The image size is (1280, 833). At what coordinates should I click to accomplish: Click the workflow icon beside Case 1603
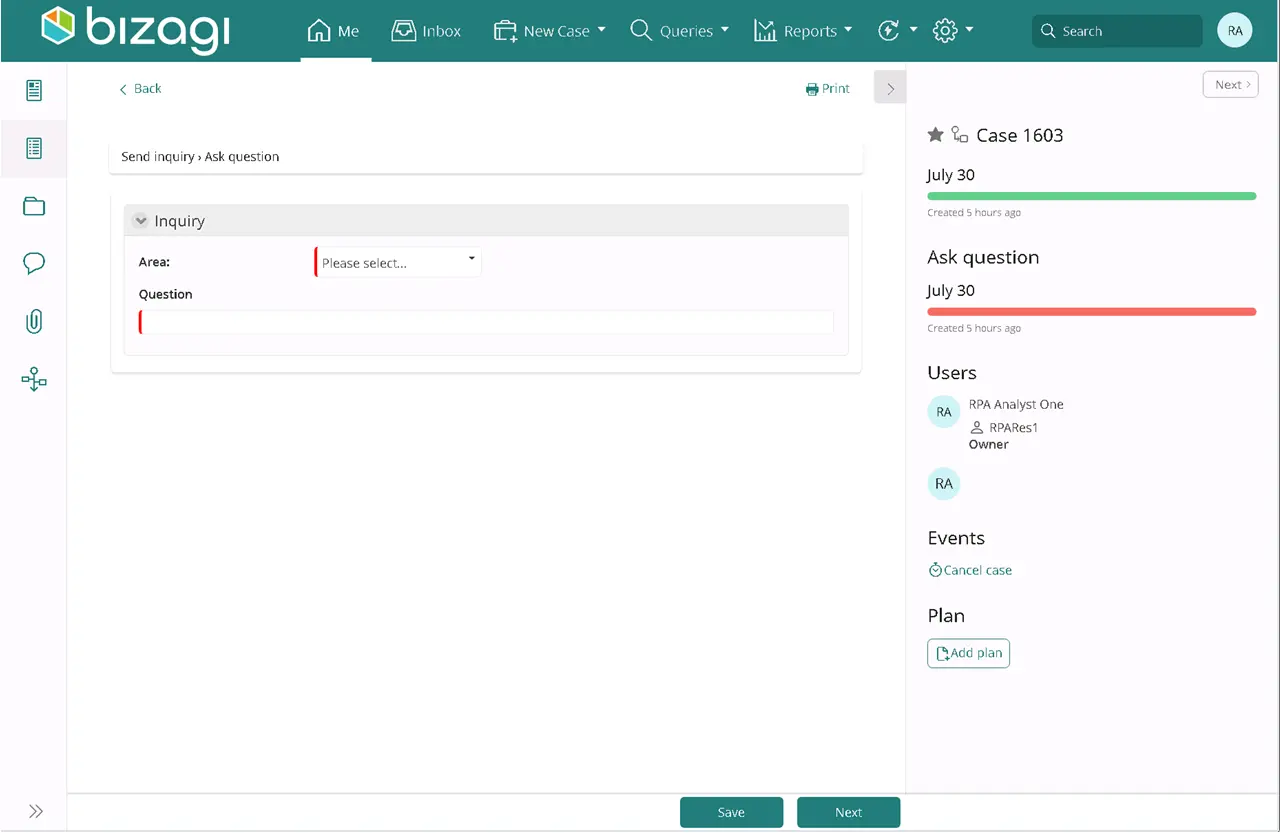pyautogui.click(x=960, y=135)
